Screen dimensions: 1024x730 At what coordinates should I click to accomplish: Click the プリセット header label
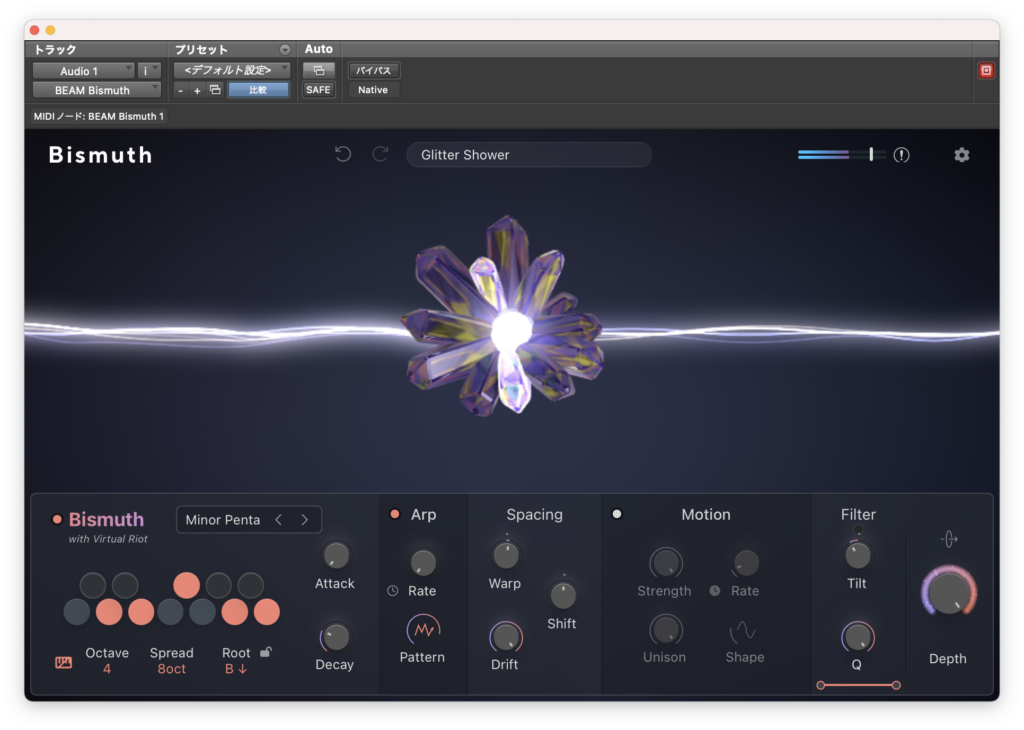pyautogui.click(x=201, y=50)
